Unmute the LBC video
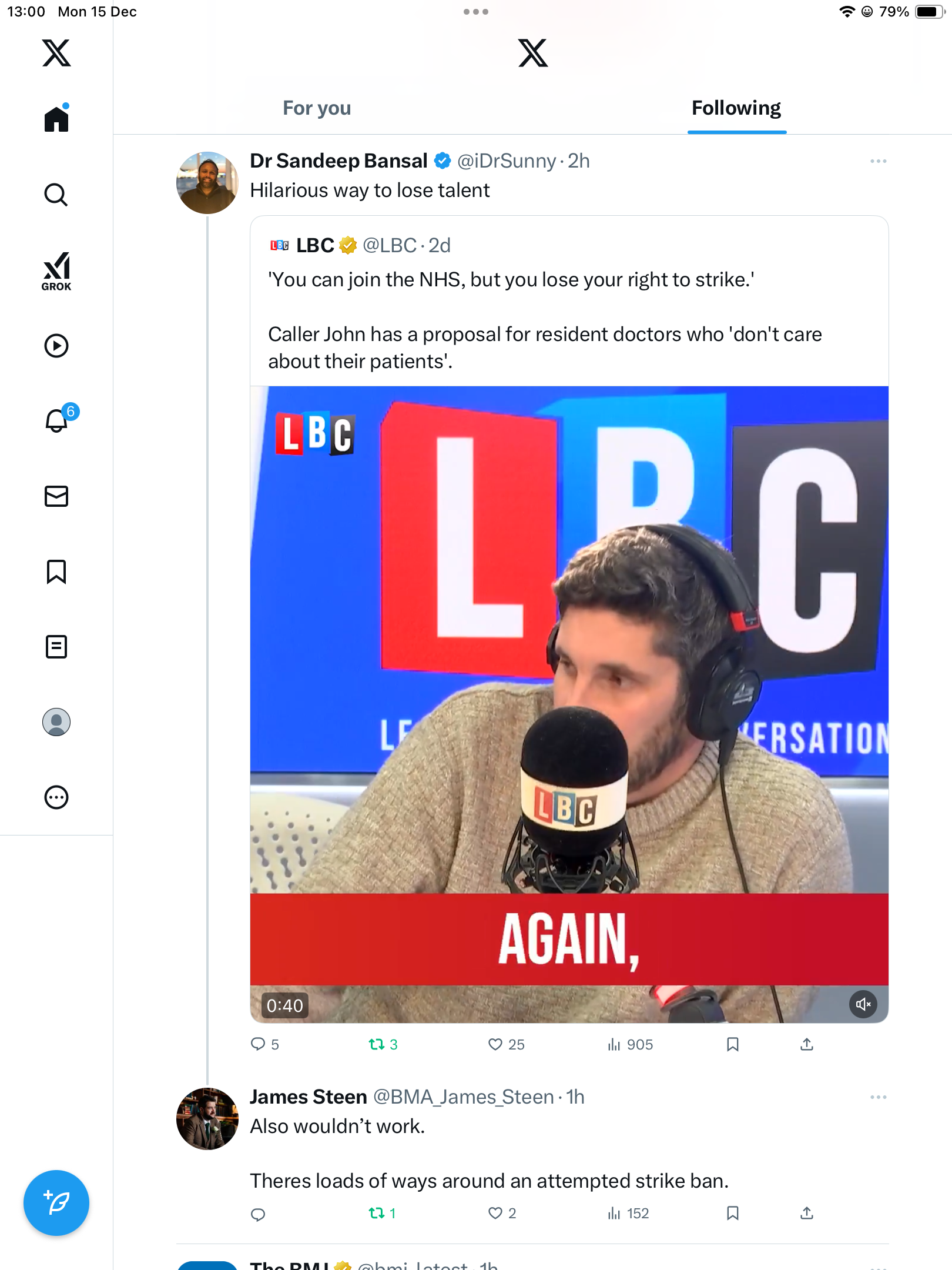The image size is (952, 1270). tap(863, 1004)
